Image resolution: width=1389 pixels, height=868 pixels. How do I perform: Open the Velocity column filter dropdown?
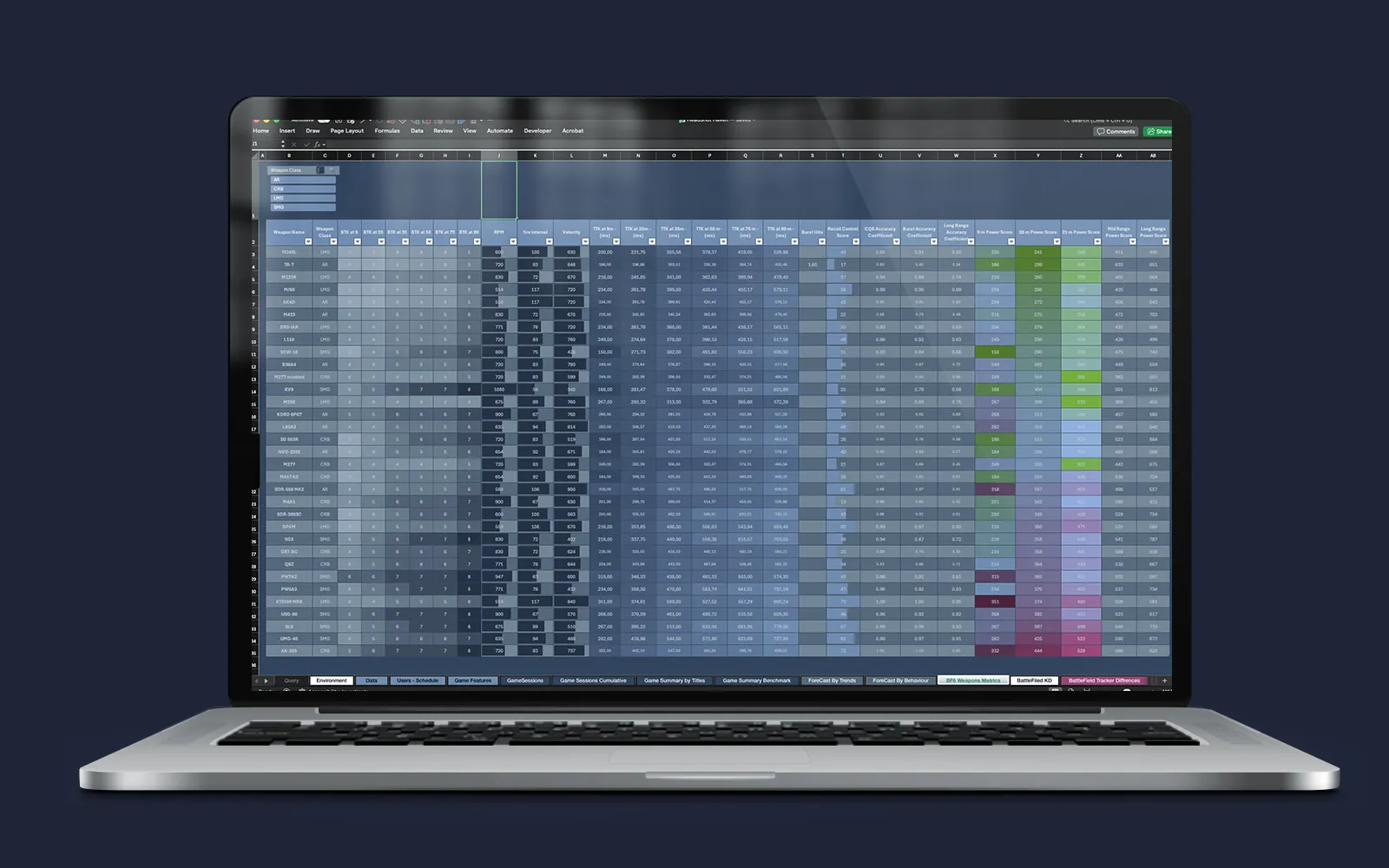[585, 241]
